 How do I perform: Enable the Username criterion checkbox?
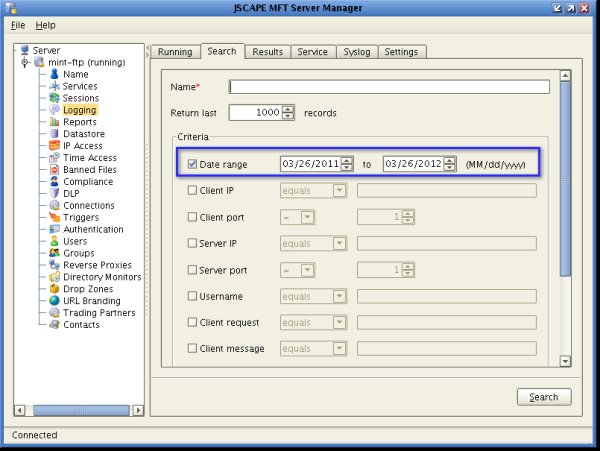click(x=192, y=296)
